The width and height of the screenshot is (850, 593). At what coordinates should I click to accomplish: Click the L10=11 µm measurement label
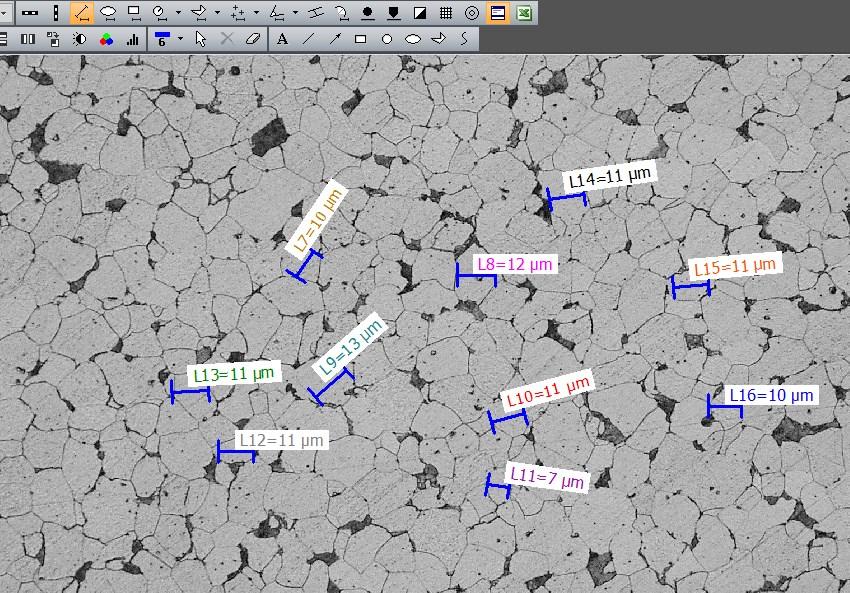[x=548, y=391]
